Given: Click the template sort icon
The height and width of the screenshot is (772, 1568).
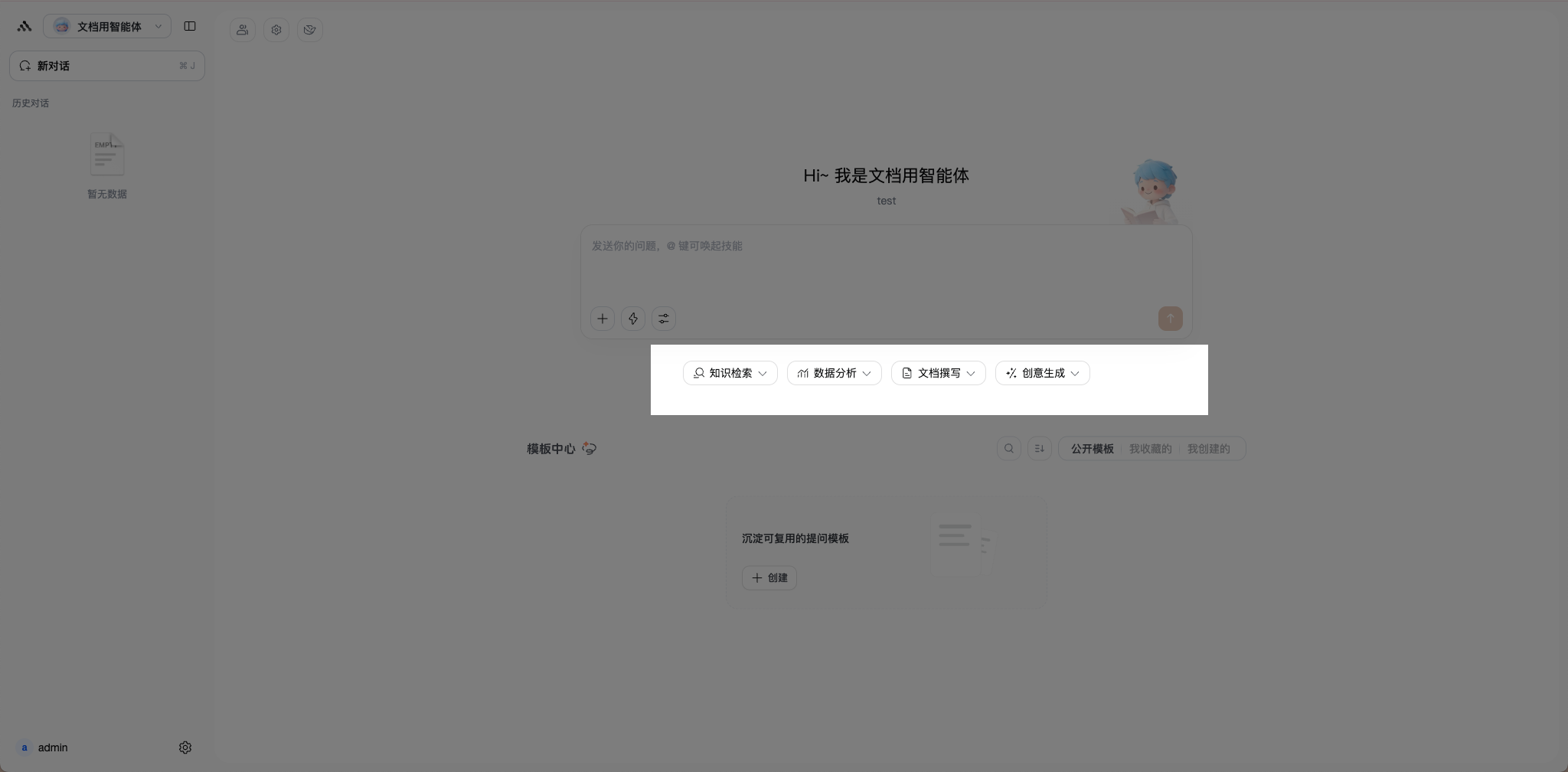Looking at the screenshot, I should click(1040, 449).
